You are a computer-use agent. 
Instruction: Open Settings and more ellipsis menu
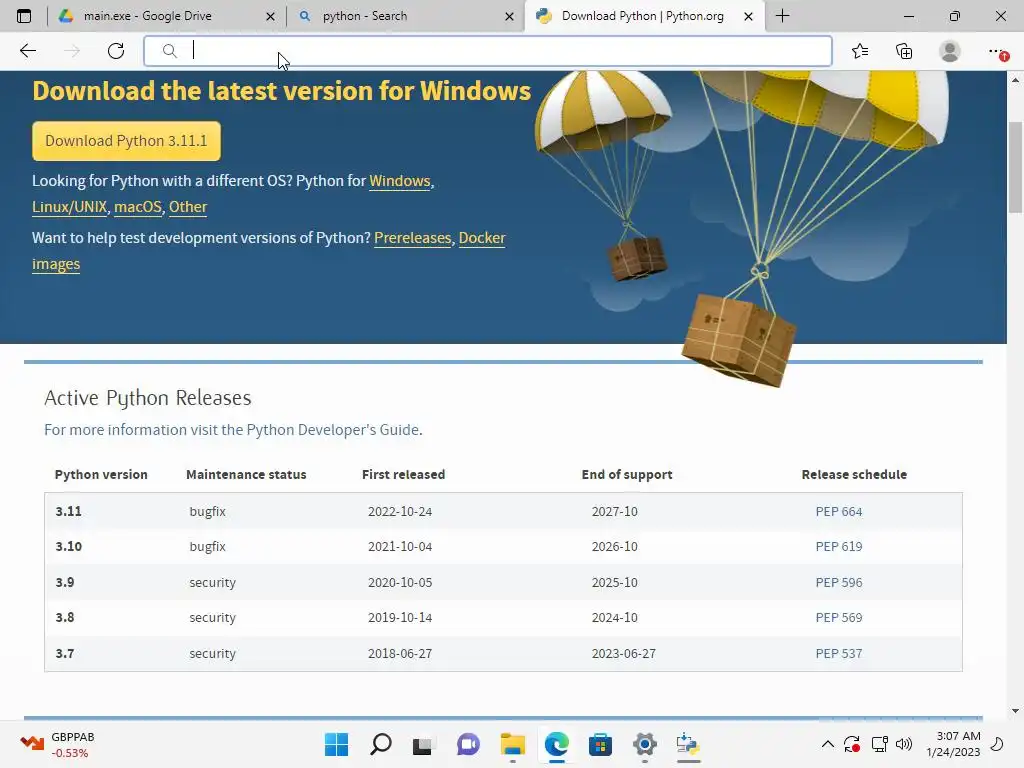997,52
